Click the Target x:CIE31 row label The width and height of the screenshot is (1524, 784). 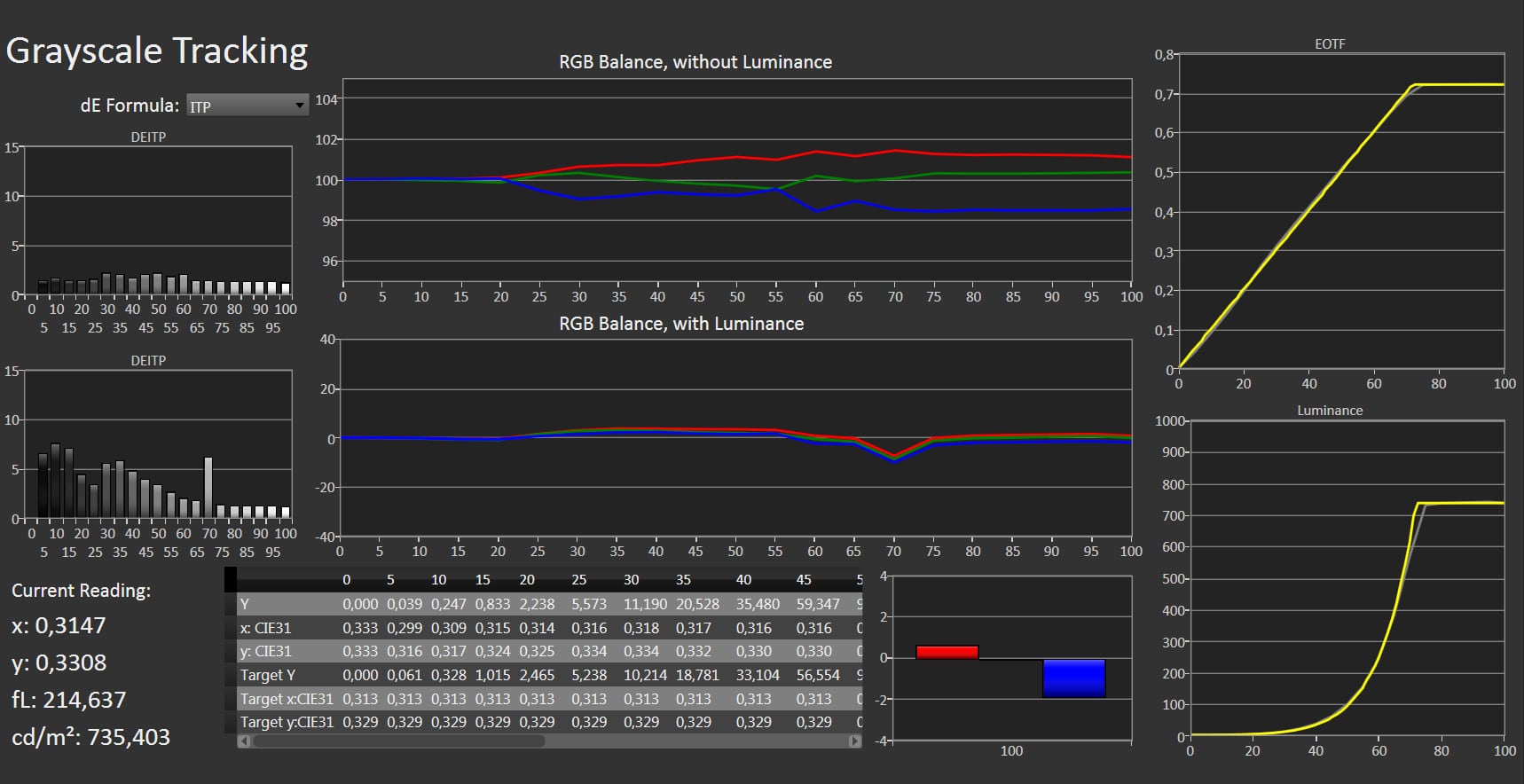click(287, 699)
